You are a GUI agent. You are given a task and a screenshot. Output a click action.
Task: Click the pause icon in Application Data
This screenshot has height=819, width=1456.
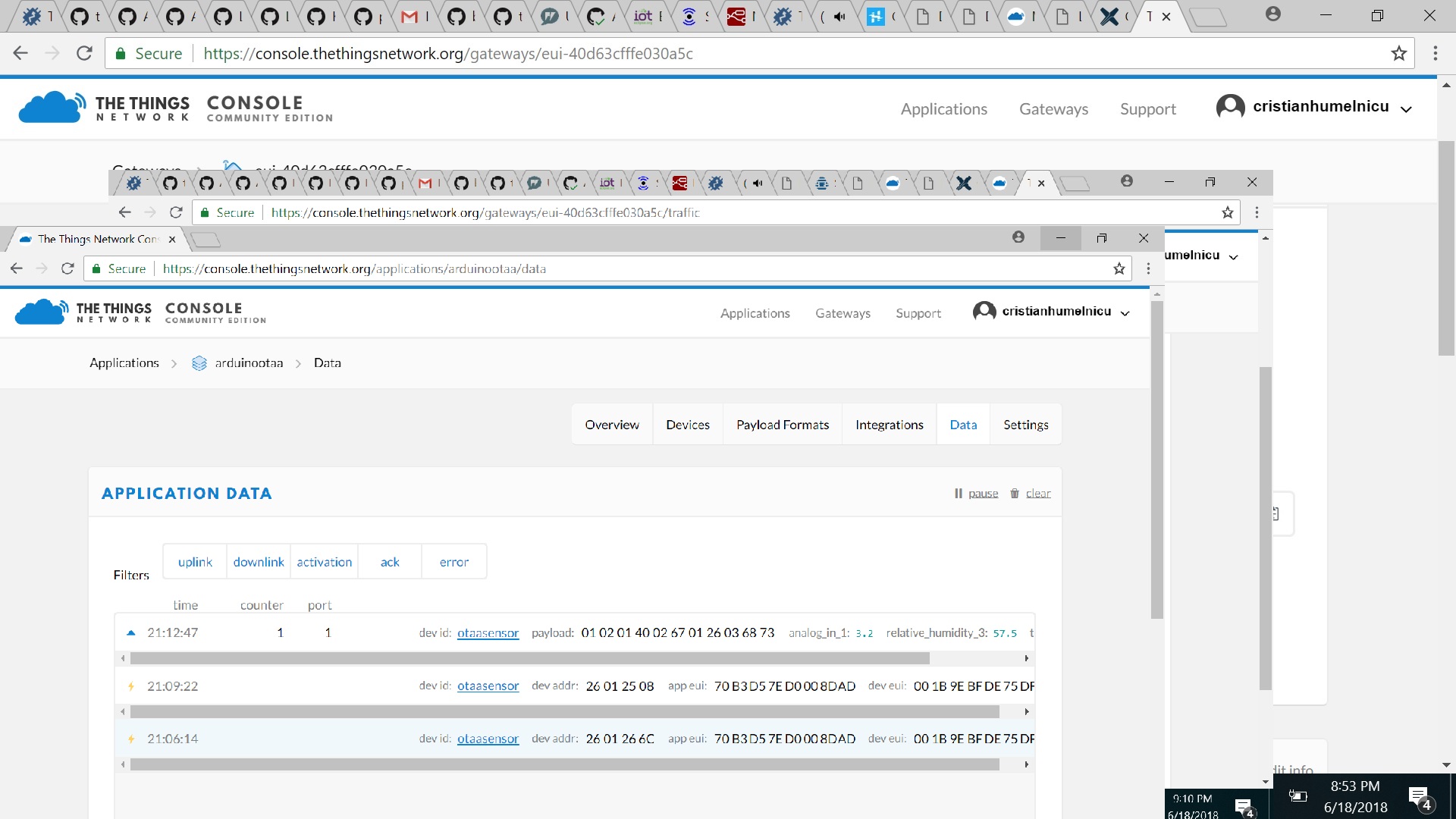point(958,494)
